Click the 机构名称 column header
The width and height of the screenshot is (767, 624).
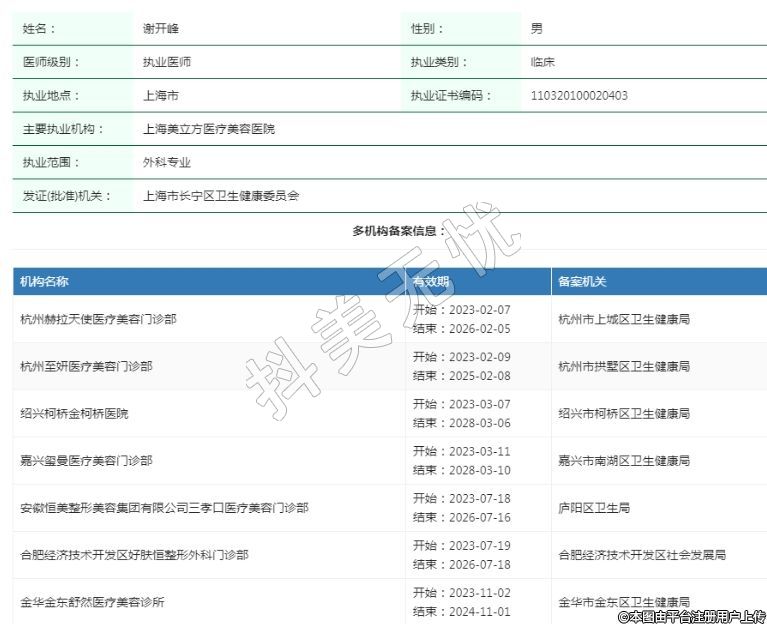[x=44, y=282]
